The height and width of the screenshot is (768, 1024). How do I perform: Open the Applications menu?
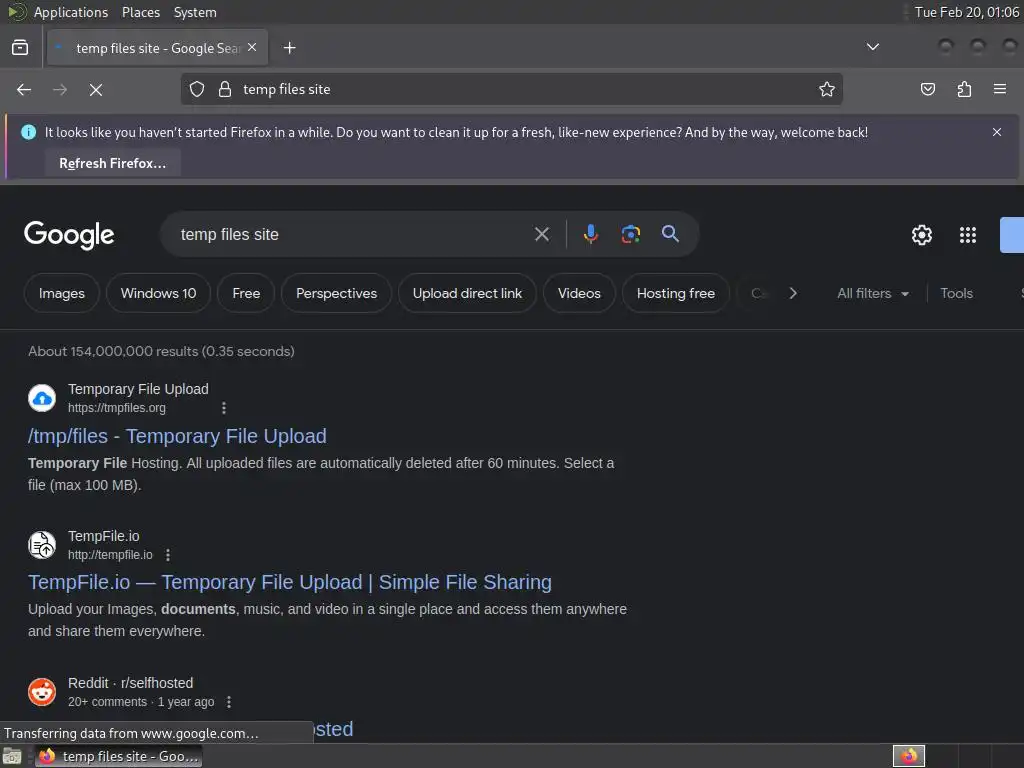71,12
